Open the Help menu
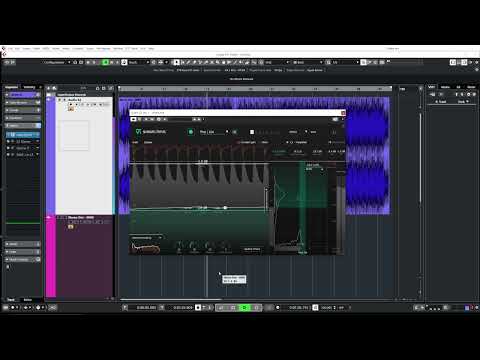Viewport: 480px width, 360px height. 151,49
